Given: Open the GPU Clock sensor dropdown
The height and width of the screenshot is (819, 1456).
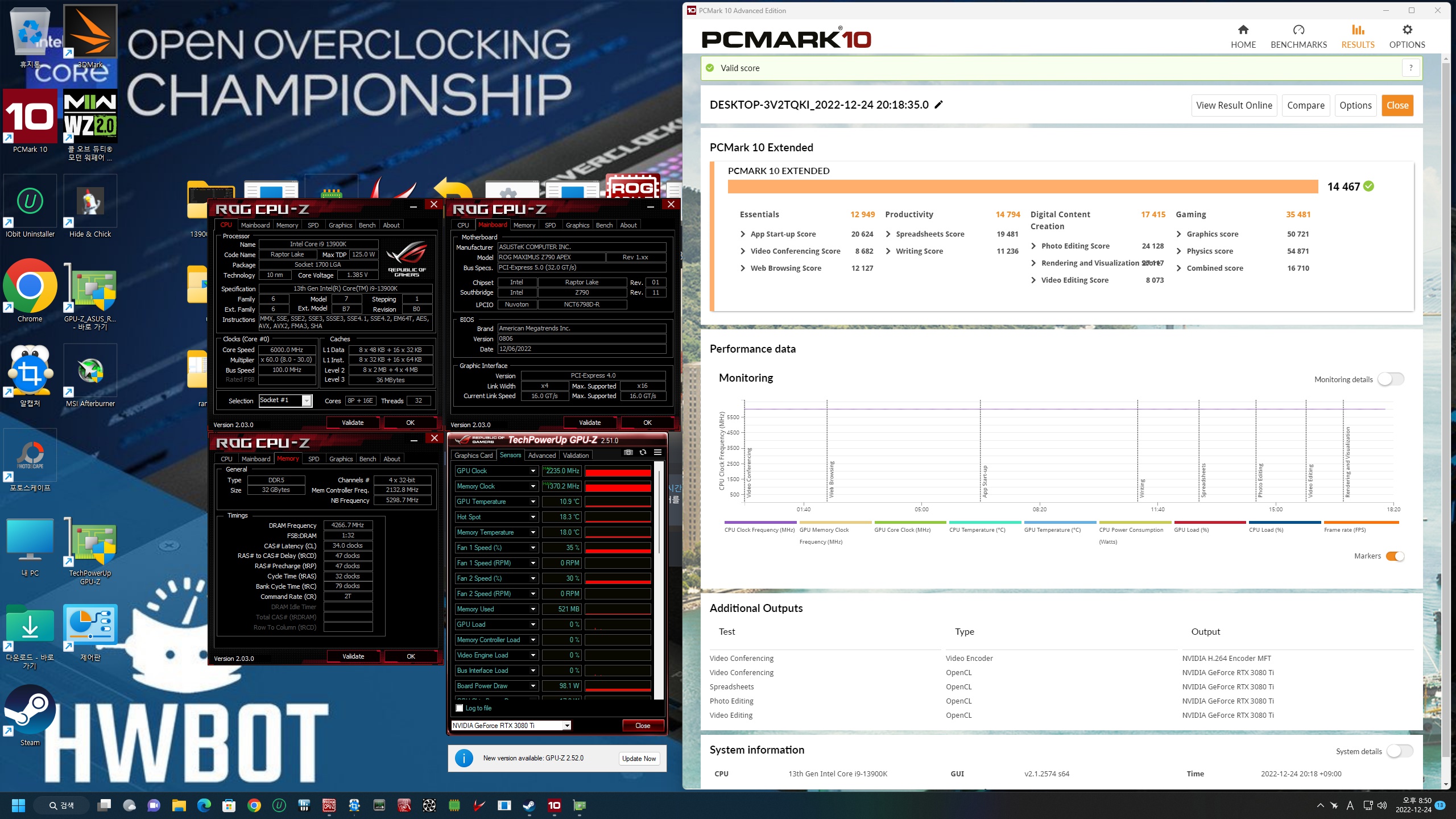Looking at the screenshot, I should pos(533,471).
